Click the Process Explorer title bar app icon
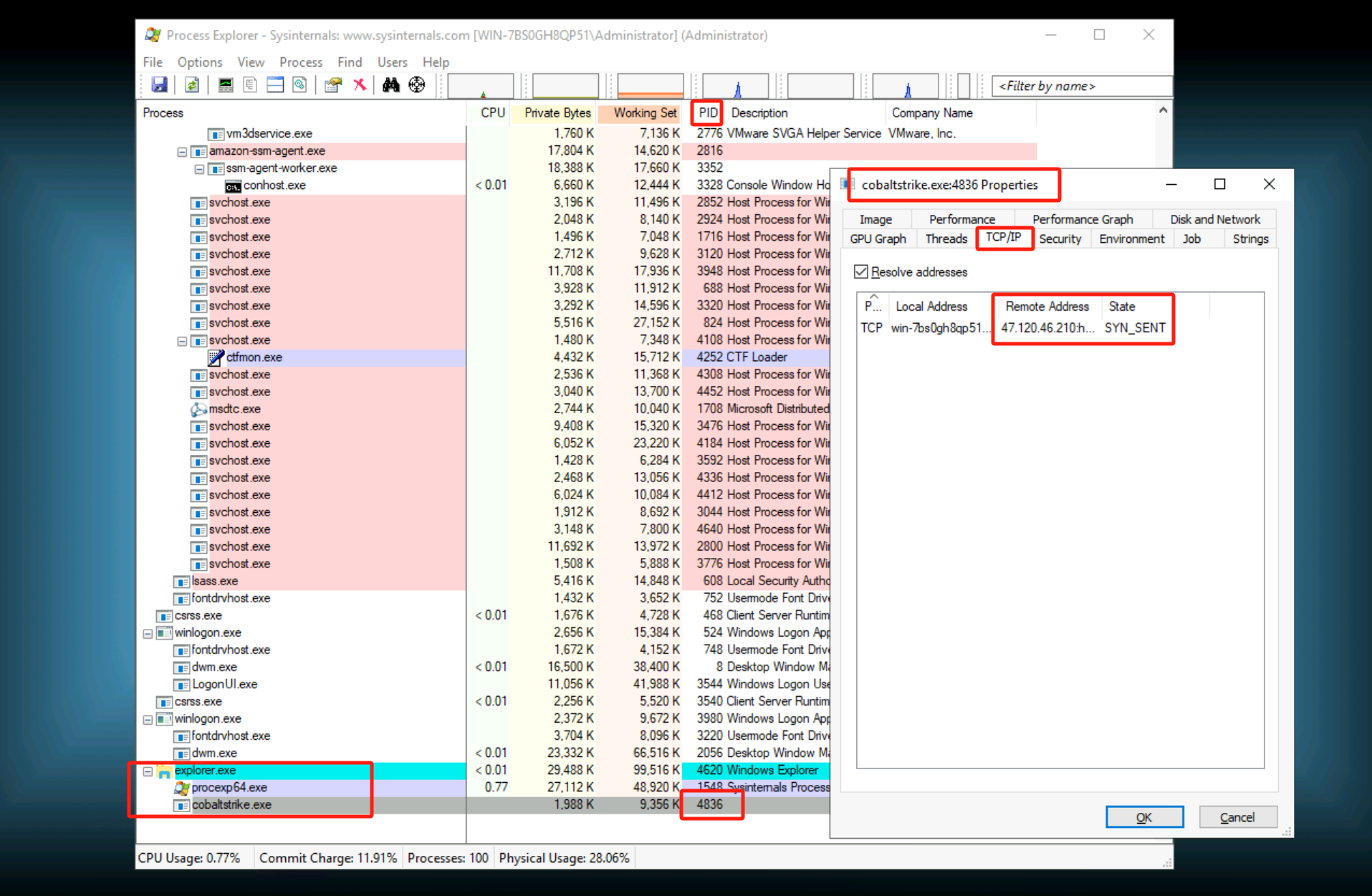Image resolution: width=1372 pixels, height=896 pixels. point(153,34)
